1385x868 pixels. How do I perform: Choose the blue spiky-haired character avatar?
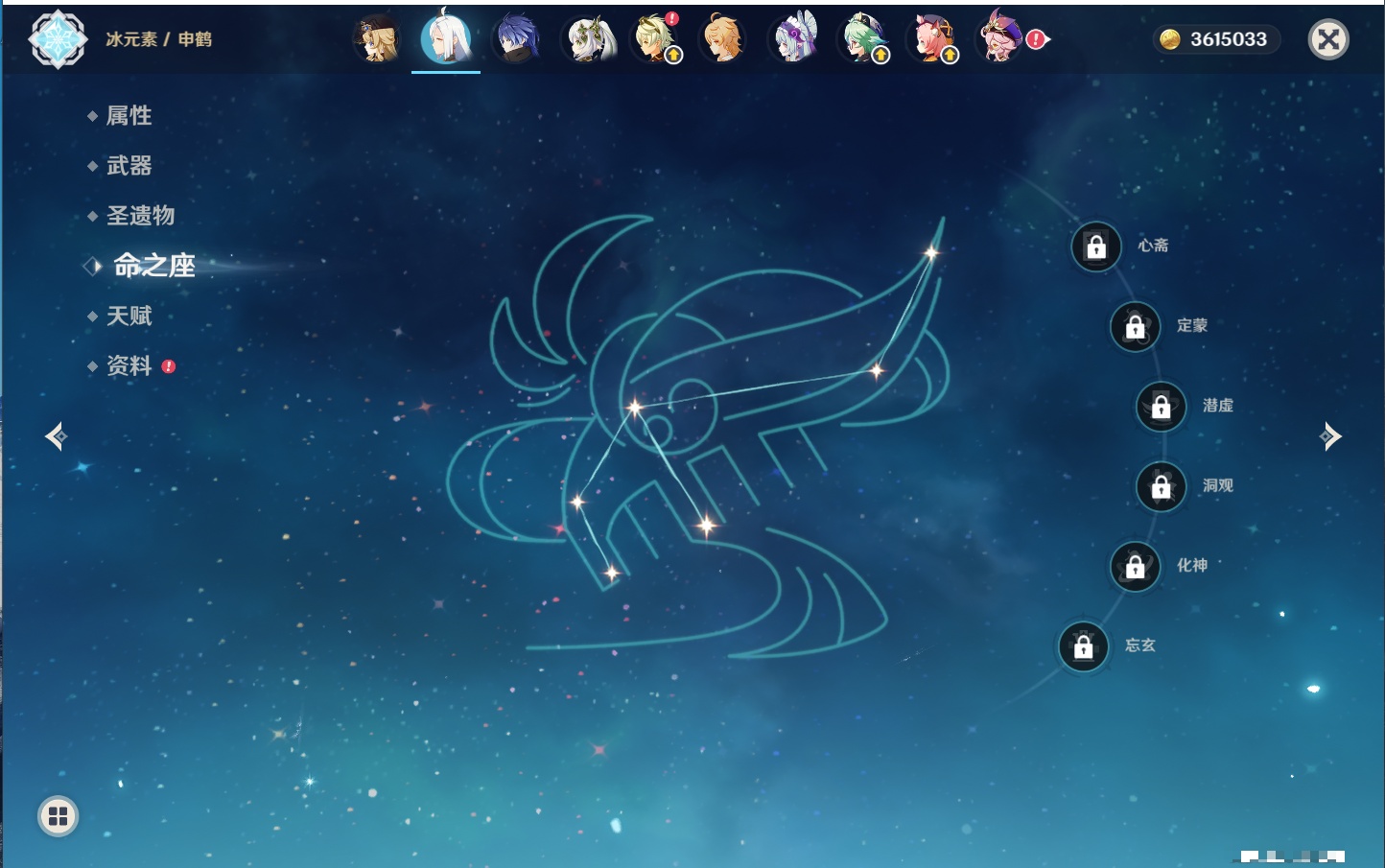point(516,39)
